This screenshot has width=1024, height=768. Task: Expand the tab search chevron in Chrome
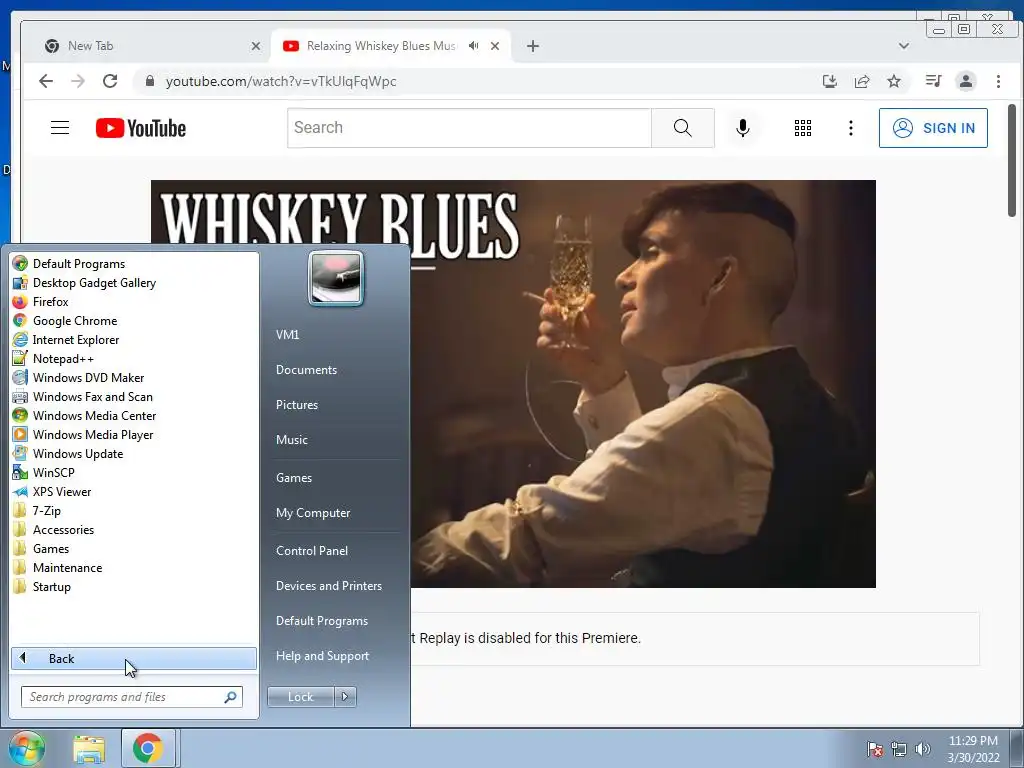(x=904, y=46)
